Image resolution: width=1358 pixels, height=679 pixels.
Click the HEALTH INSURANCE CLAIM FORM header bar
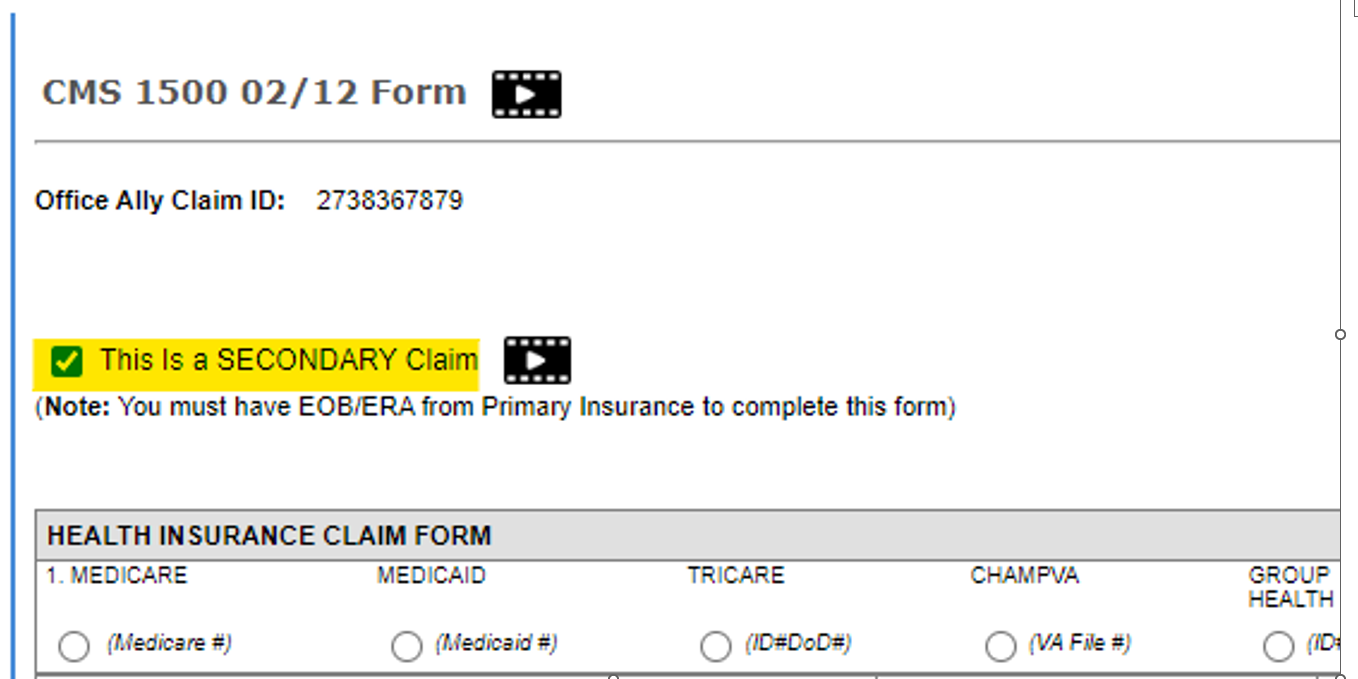270,535
